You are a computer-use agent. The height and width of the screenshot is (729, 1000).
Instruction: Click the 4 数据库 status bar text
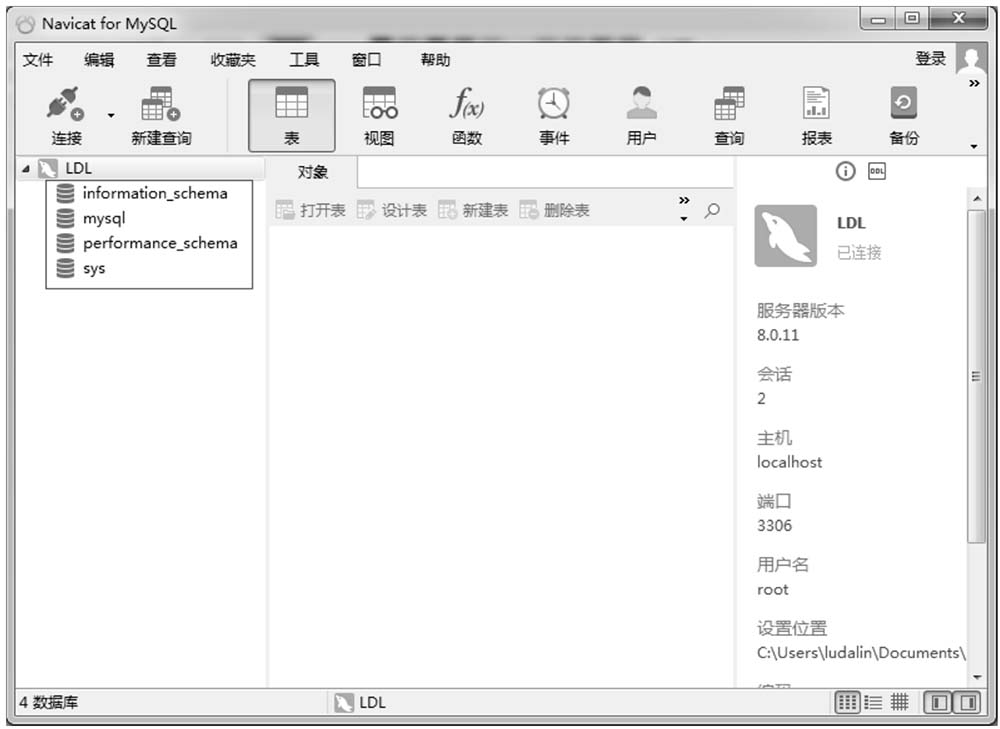(48, 702)
